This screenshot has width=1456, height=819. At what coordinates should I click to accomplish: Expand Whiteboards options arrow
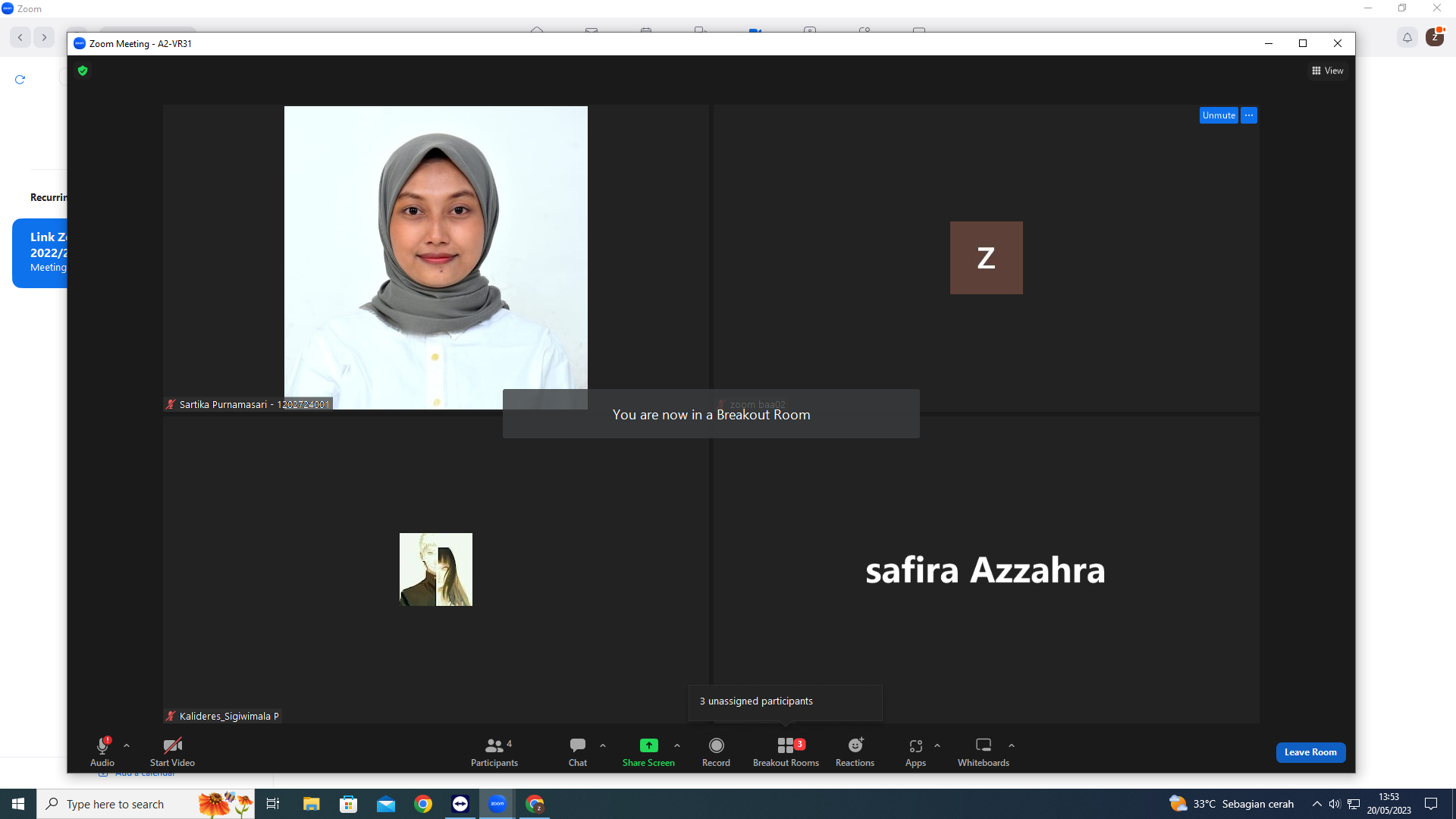tap(1012, 746)
